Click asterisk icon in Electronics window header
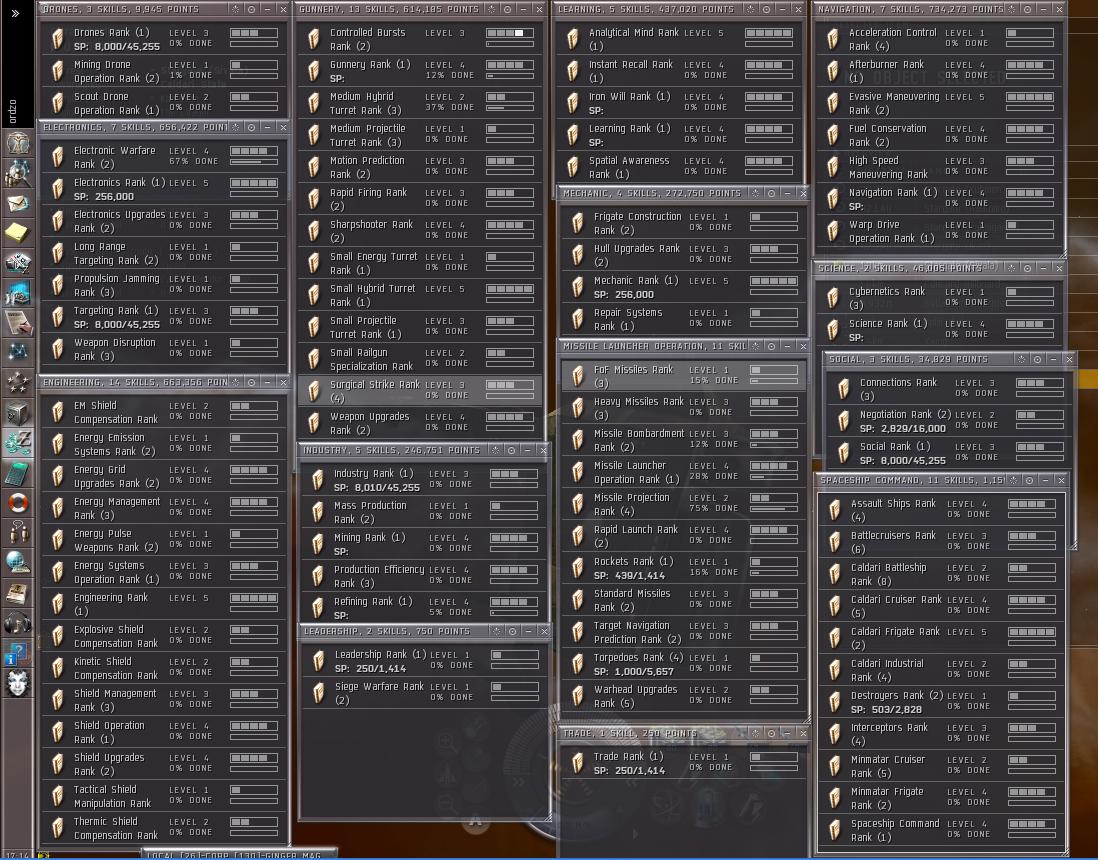 [x=235, y=127]
